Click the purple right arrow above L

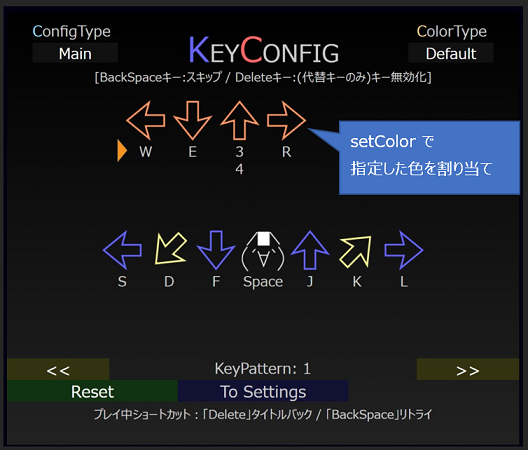pyautogui.click(x=404, y=250)
